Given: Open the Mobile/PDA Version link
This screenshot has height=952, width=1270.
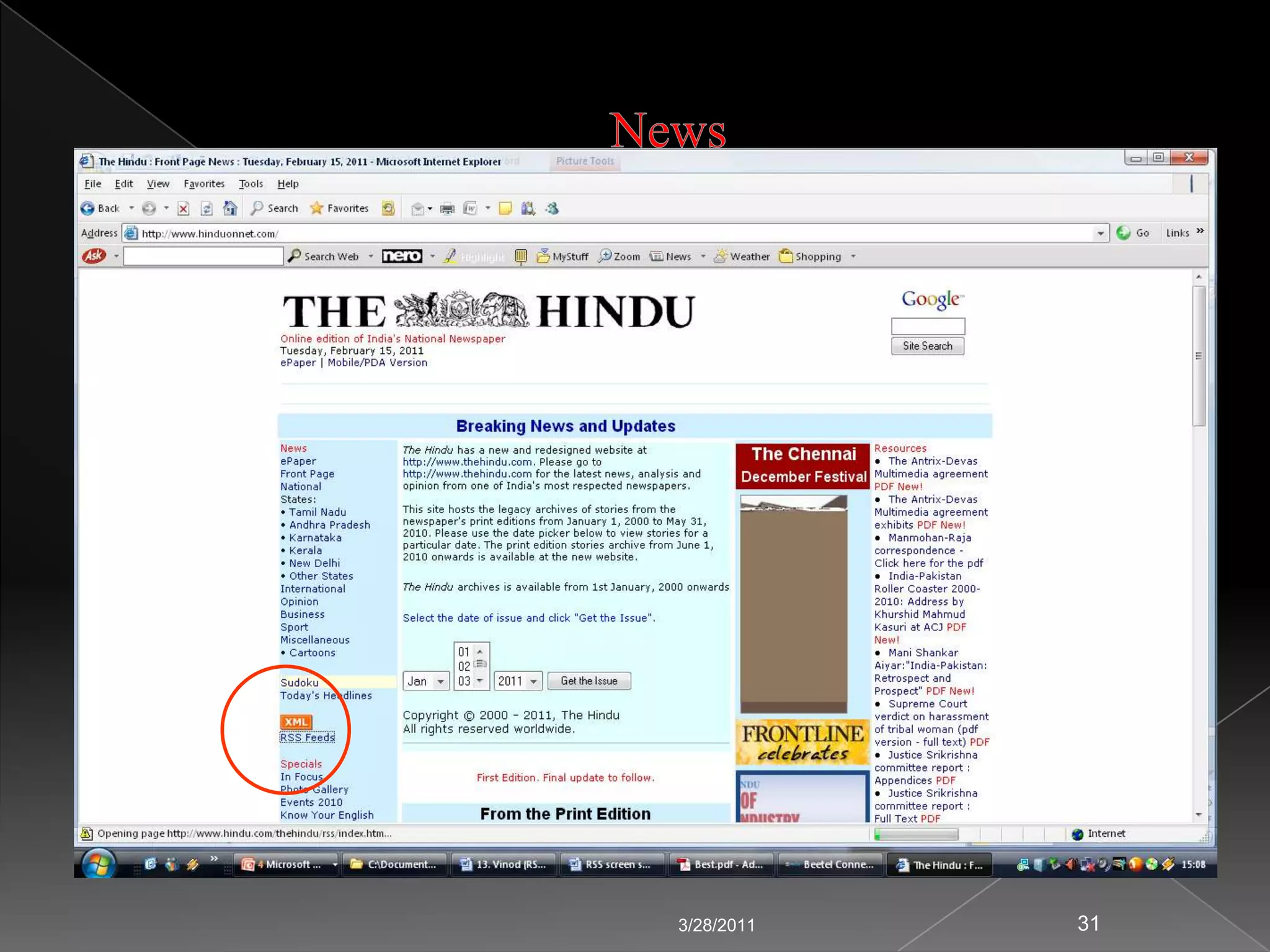Looking at the screenshot, I should point(378,363).
